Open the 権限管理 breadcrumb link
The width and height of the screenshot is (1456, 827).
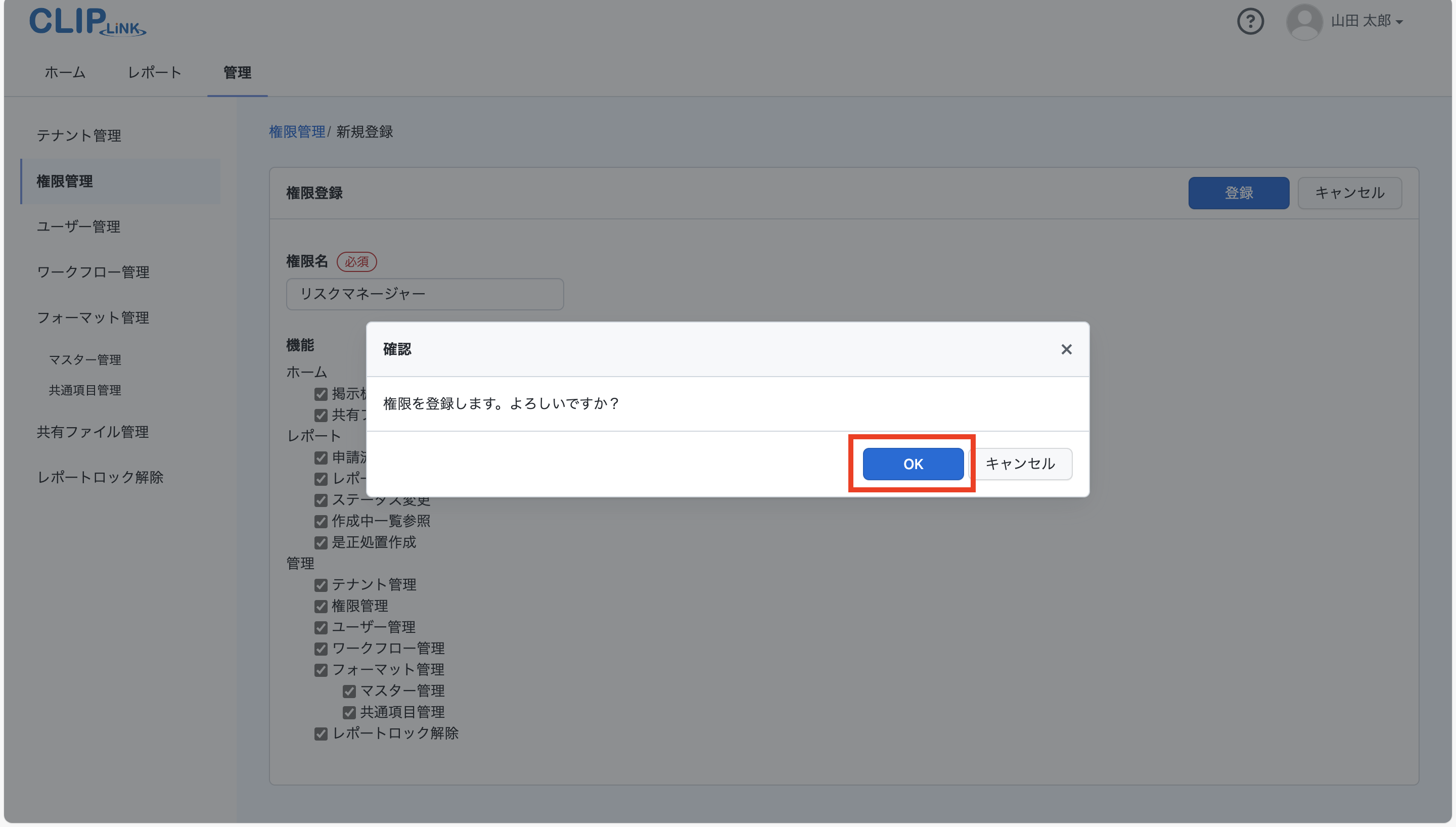[x=298, y=132]
